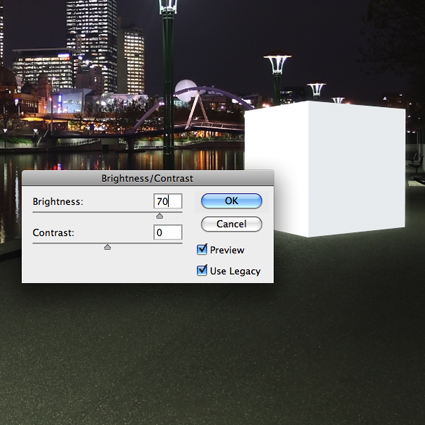The height and width of the screenshot is (425, 425).
Task: Confirm the adjustment with the OK button
Action: click(x=231, y=201)
